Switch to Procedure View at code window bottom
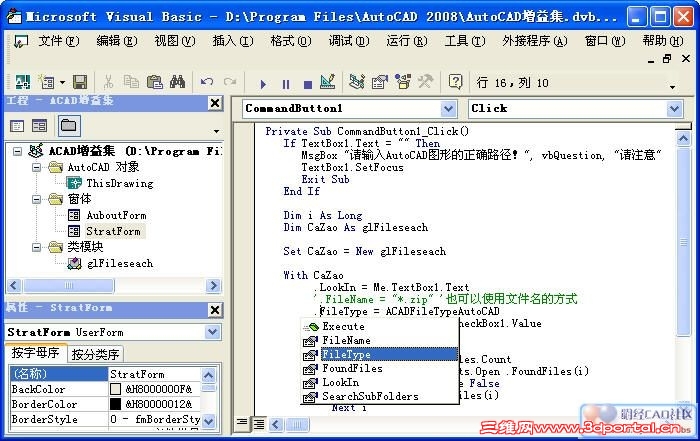 point(242,423)
